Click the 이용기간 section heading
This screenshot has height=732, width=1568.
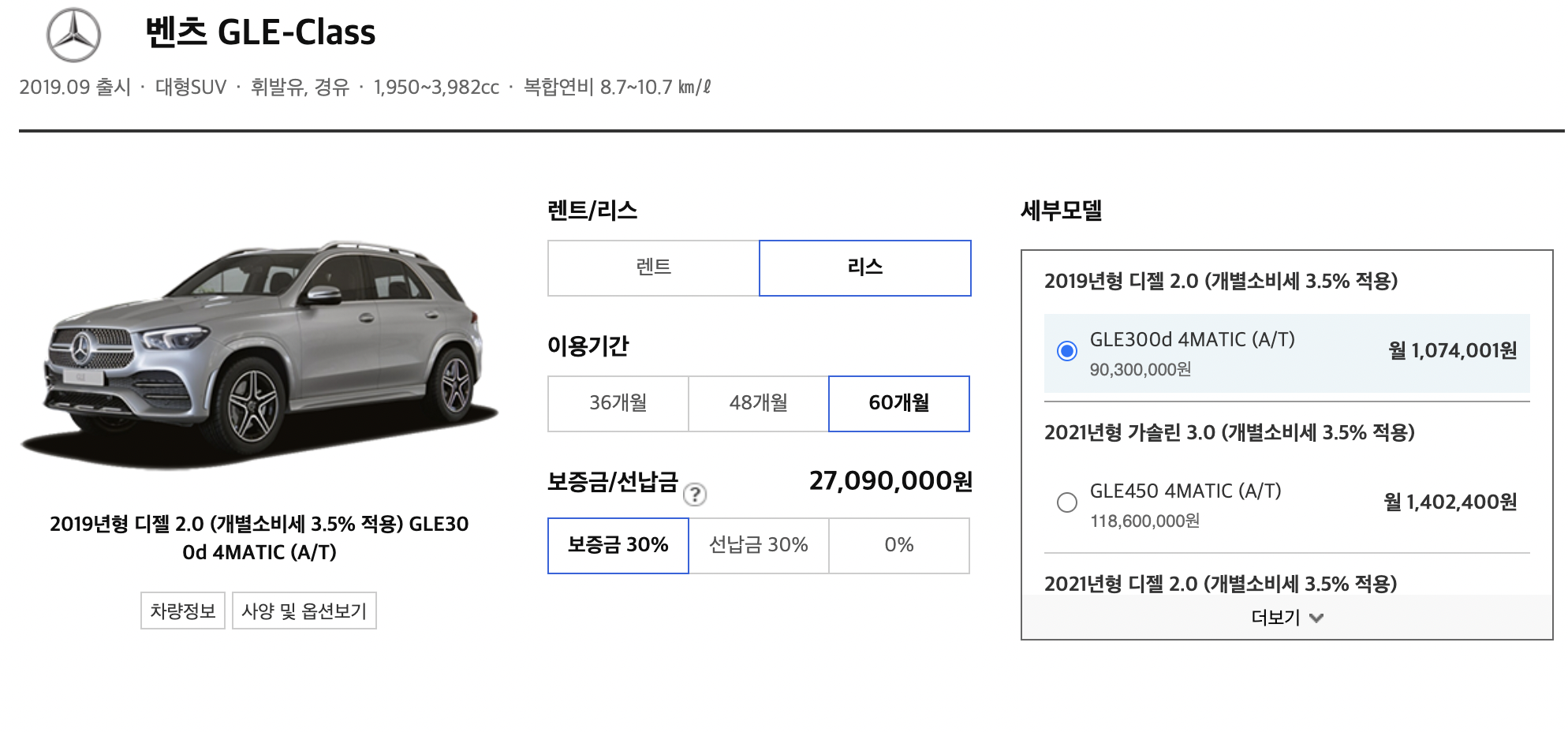point(588,346)
